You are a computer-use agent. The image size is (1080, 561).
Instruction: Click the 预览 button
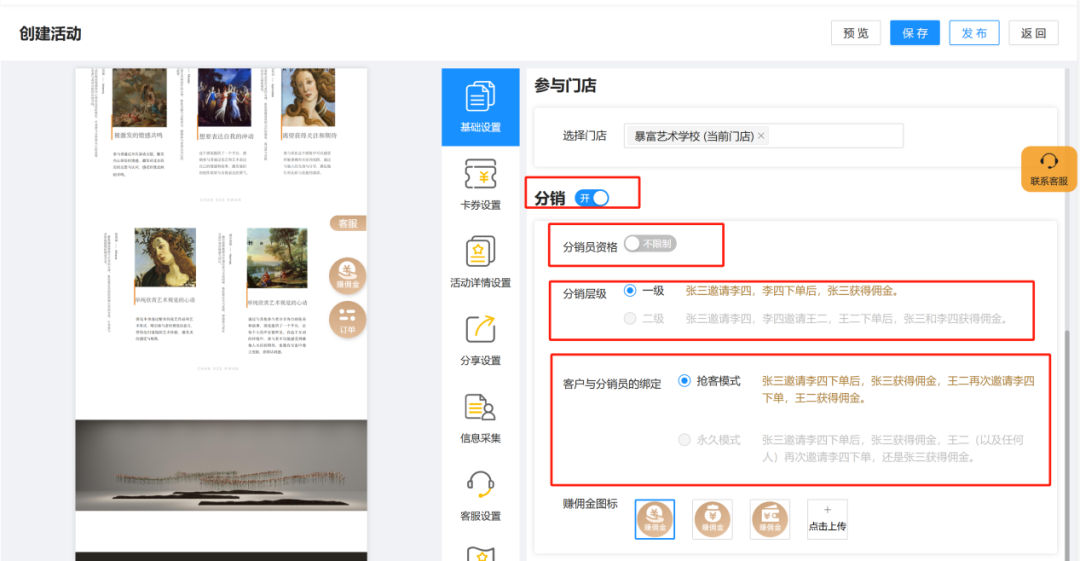click(855, 33)
